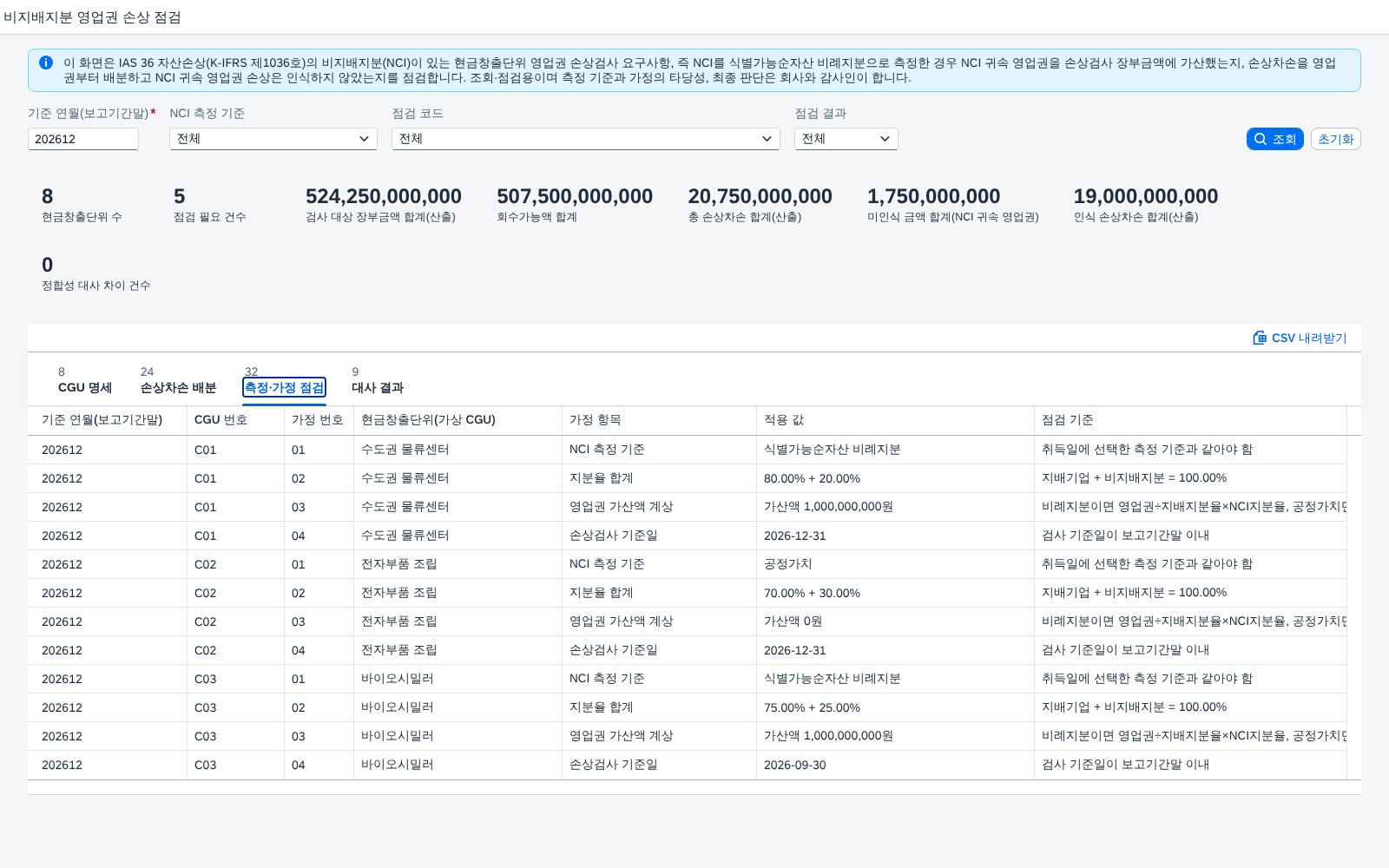Click the 507,500,000,000 회수가능액 value

tap(575, 196)
